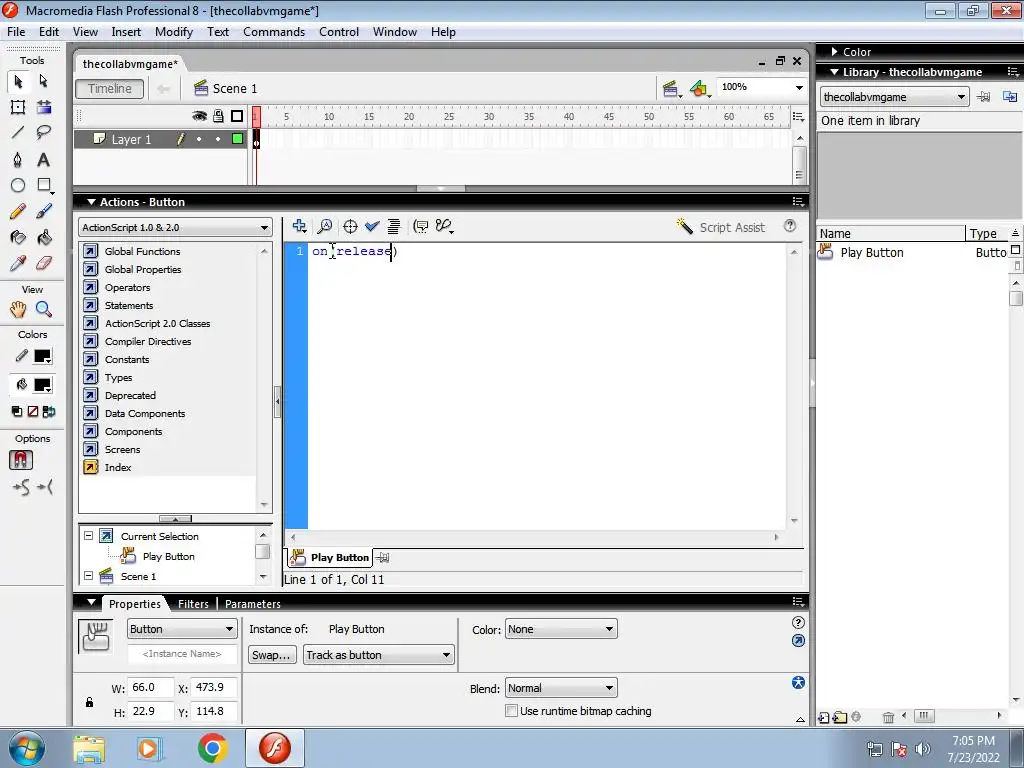Select the Eyedropper tool
The height and width of the screenshot is (768, 1024).
pos(18,263)
